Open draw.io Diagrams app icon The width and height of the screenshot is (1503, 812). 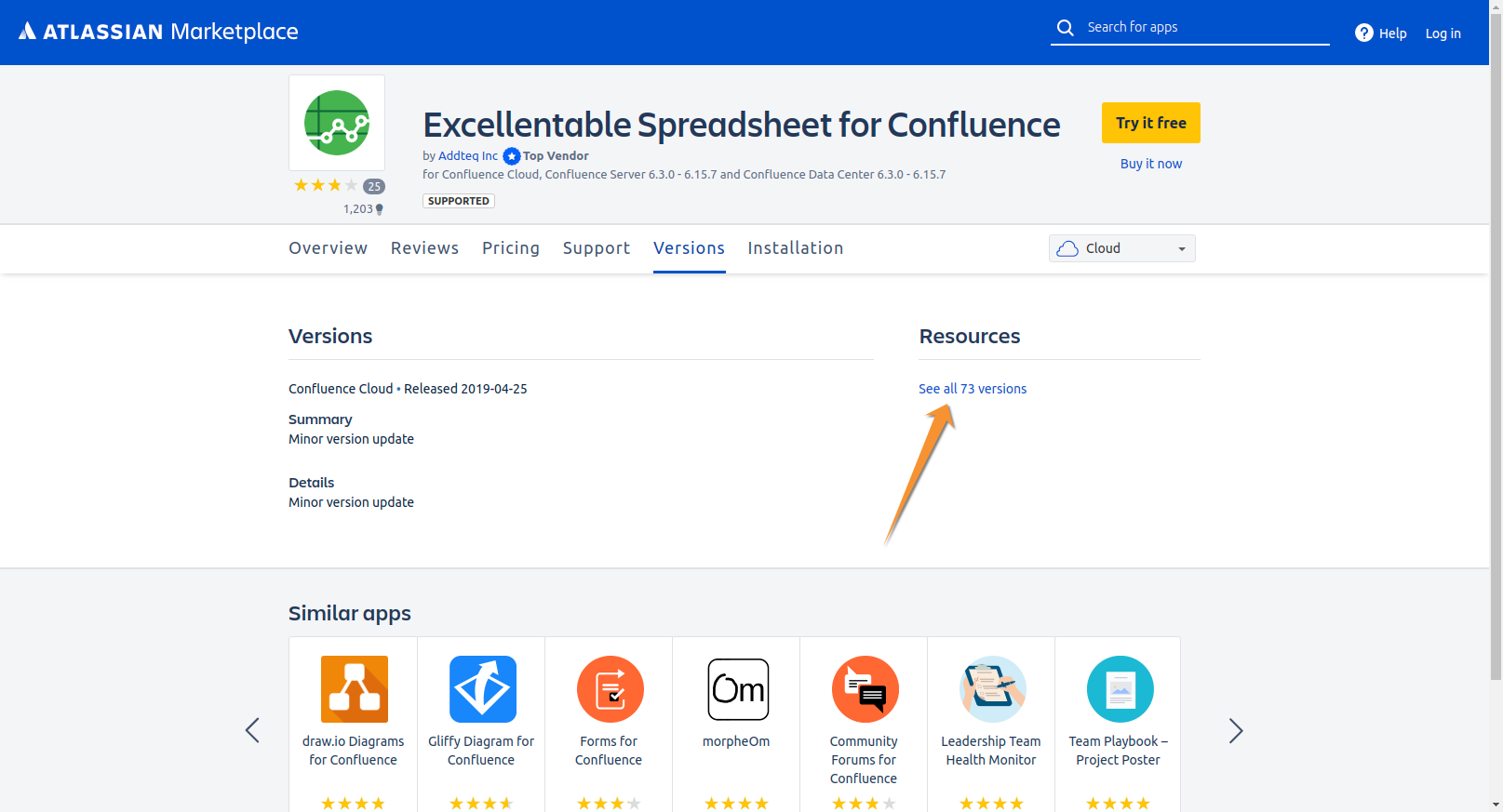point(355,689)
